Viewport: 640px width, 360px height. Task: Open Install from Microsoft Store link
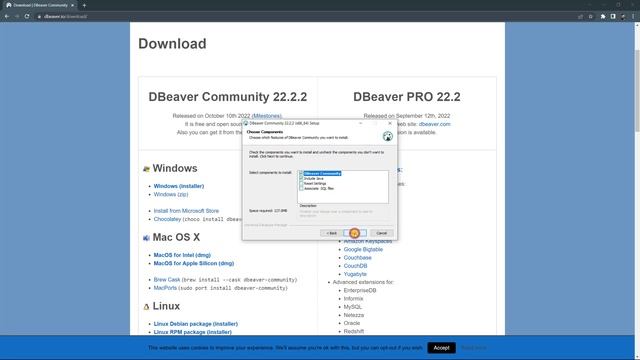click(186, 211)
